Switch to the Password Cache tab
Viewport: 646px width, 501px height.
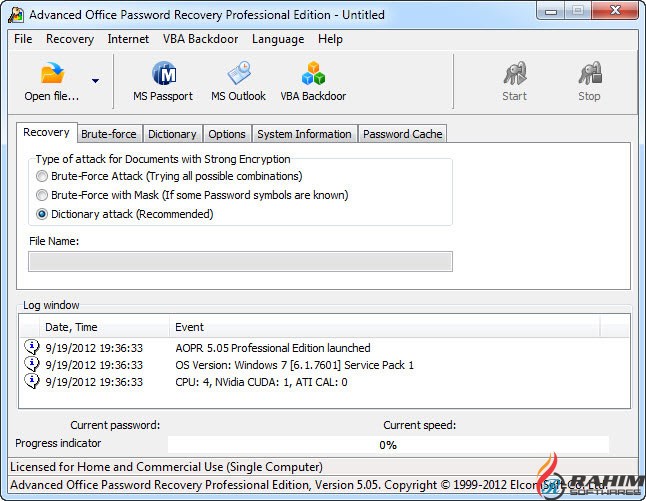(403, 134)
